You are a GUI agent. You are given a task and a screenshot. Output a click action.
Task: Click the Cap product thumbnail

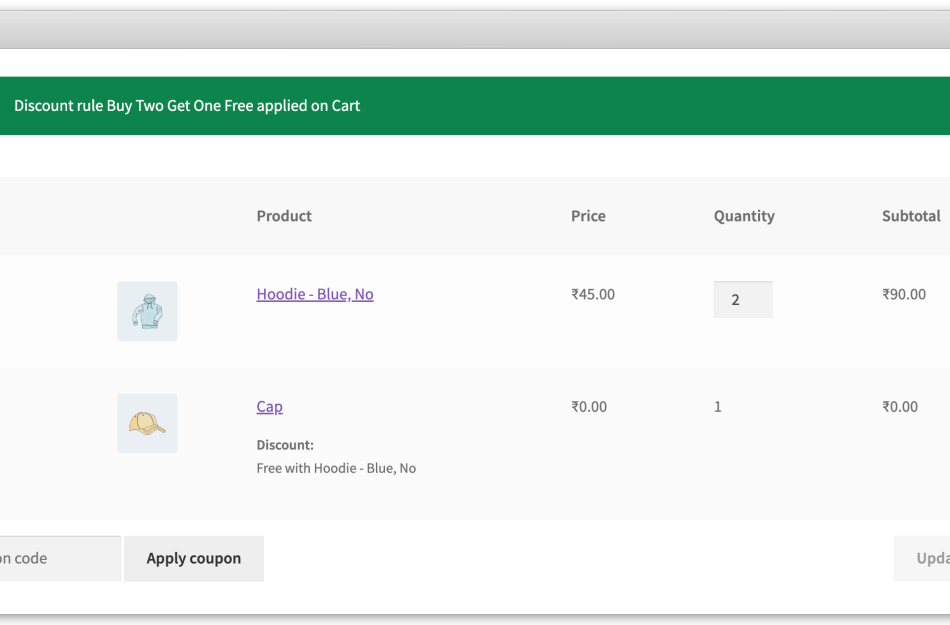pos(147,423)
